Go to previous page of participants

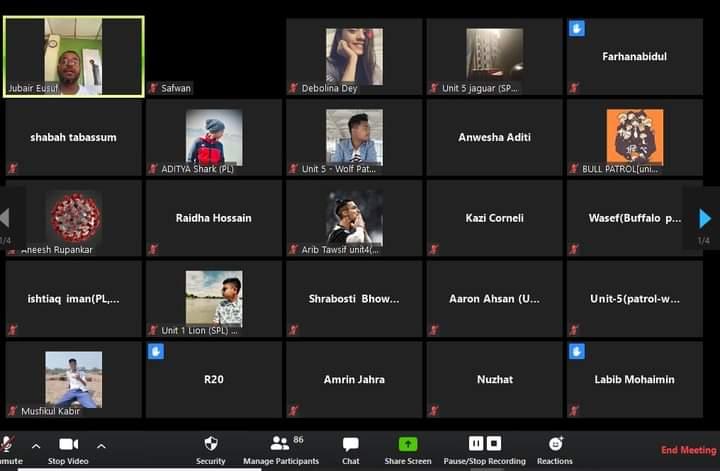(x=6, y=218)
